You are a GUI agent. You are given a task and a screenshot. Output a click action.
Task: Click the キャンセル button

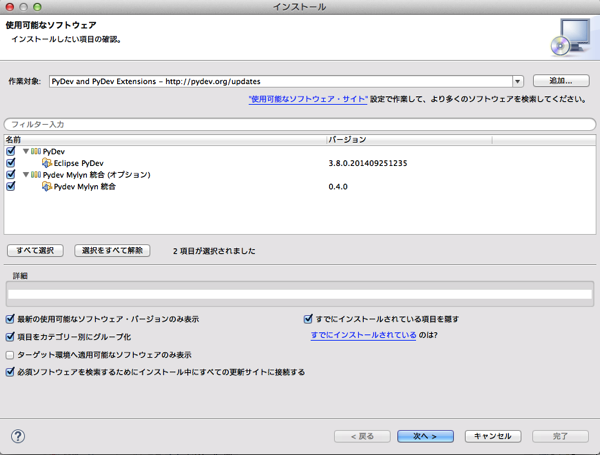(493, 436)
